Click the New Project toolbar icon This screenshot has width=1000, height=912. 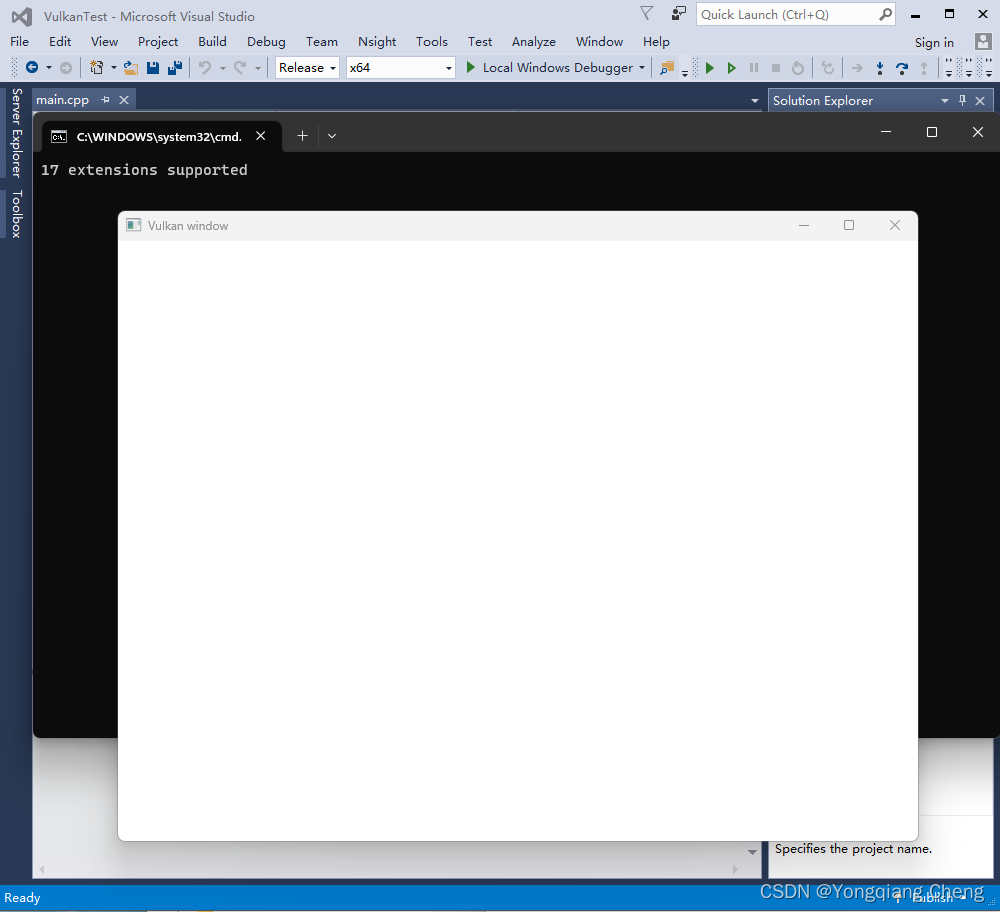96,68
